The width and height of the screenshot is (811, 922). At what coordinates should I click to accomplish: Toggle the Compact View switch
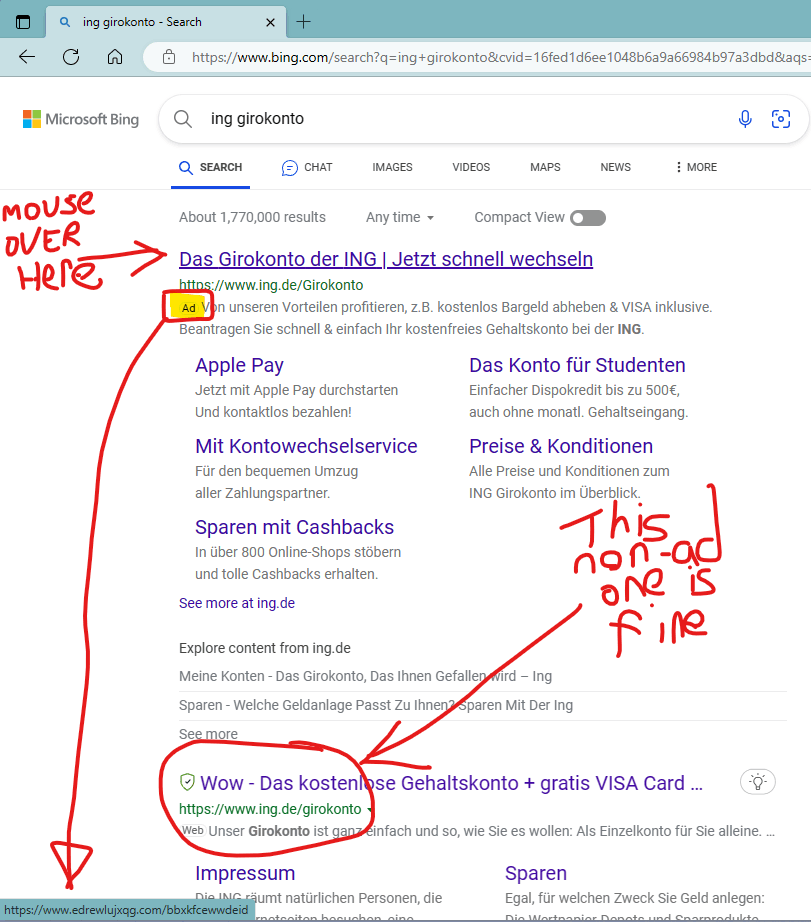(588, 218)
